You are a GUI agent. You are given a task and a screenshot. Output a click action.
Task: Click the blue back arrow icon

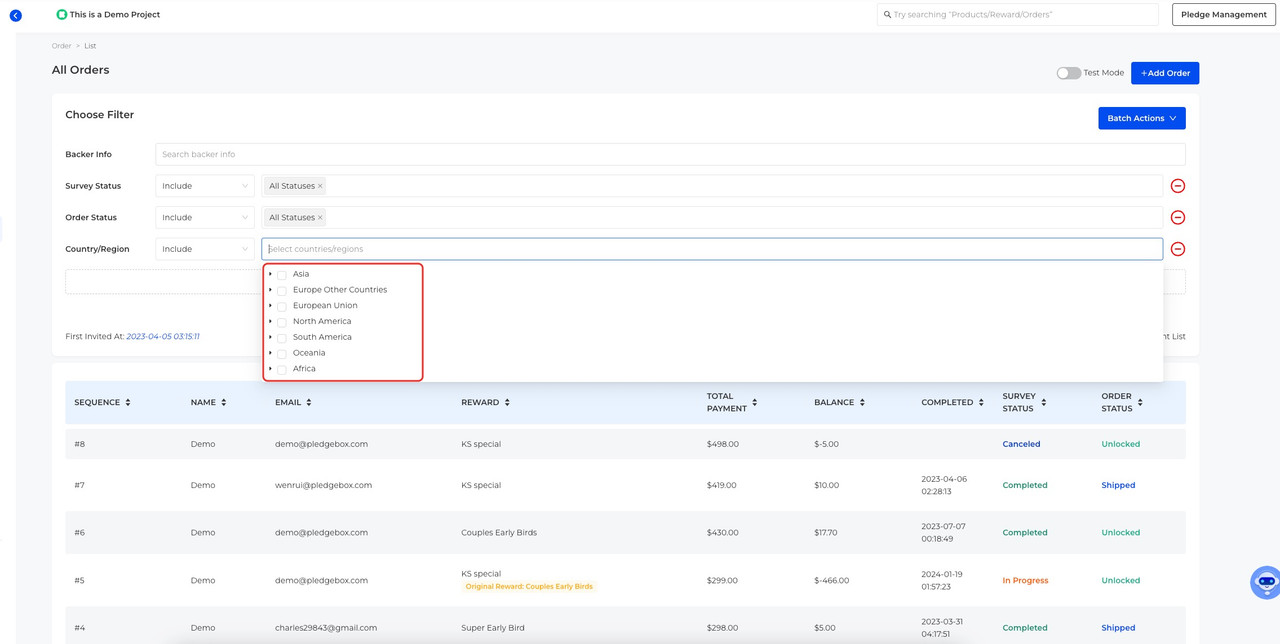(15, 15)
